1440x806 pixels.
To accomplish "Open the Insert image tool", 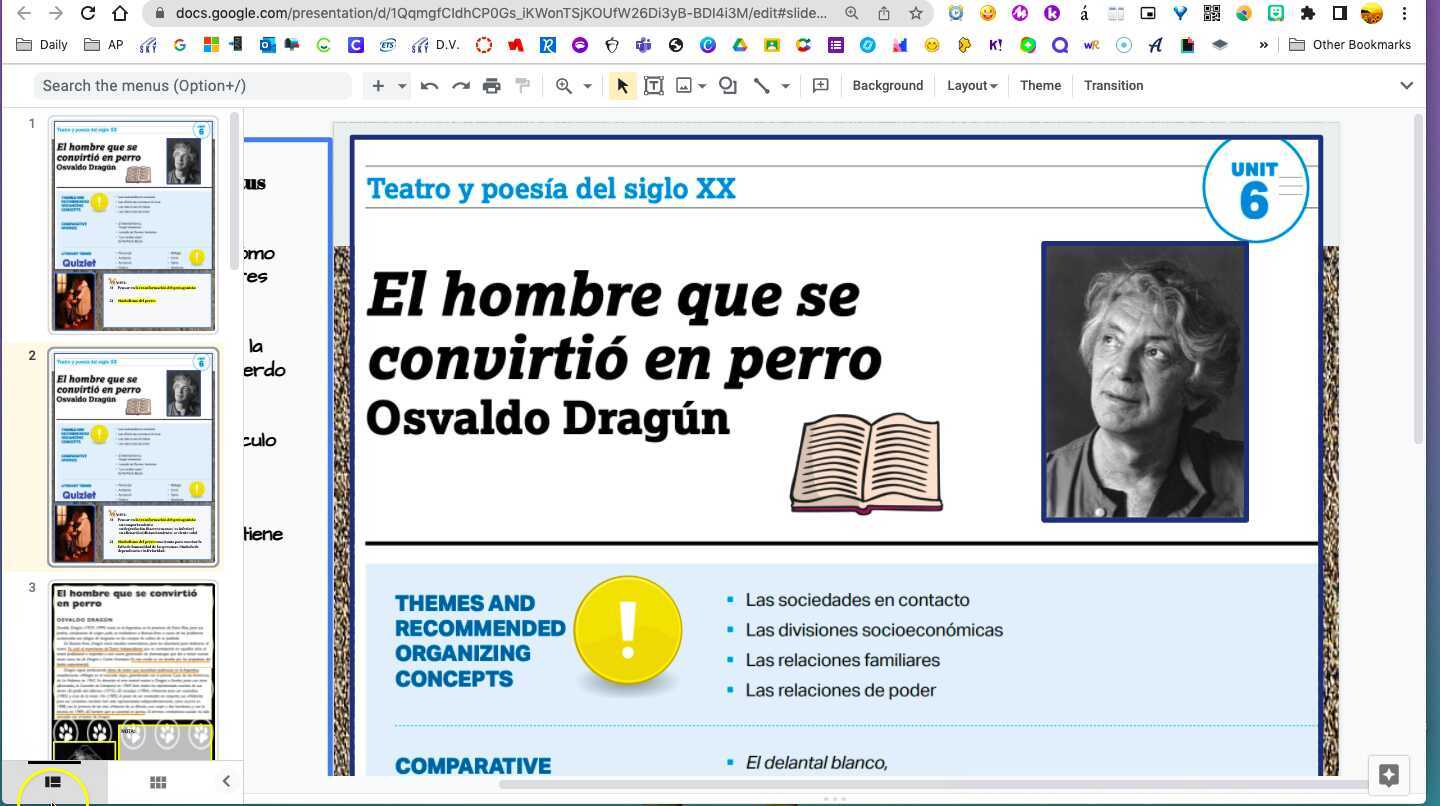I will tap(684, 85).
